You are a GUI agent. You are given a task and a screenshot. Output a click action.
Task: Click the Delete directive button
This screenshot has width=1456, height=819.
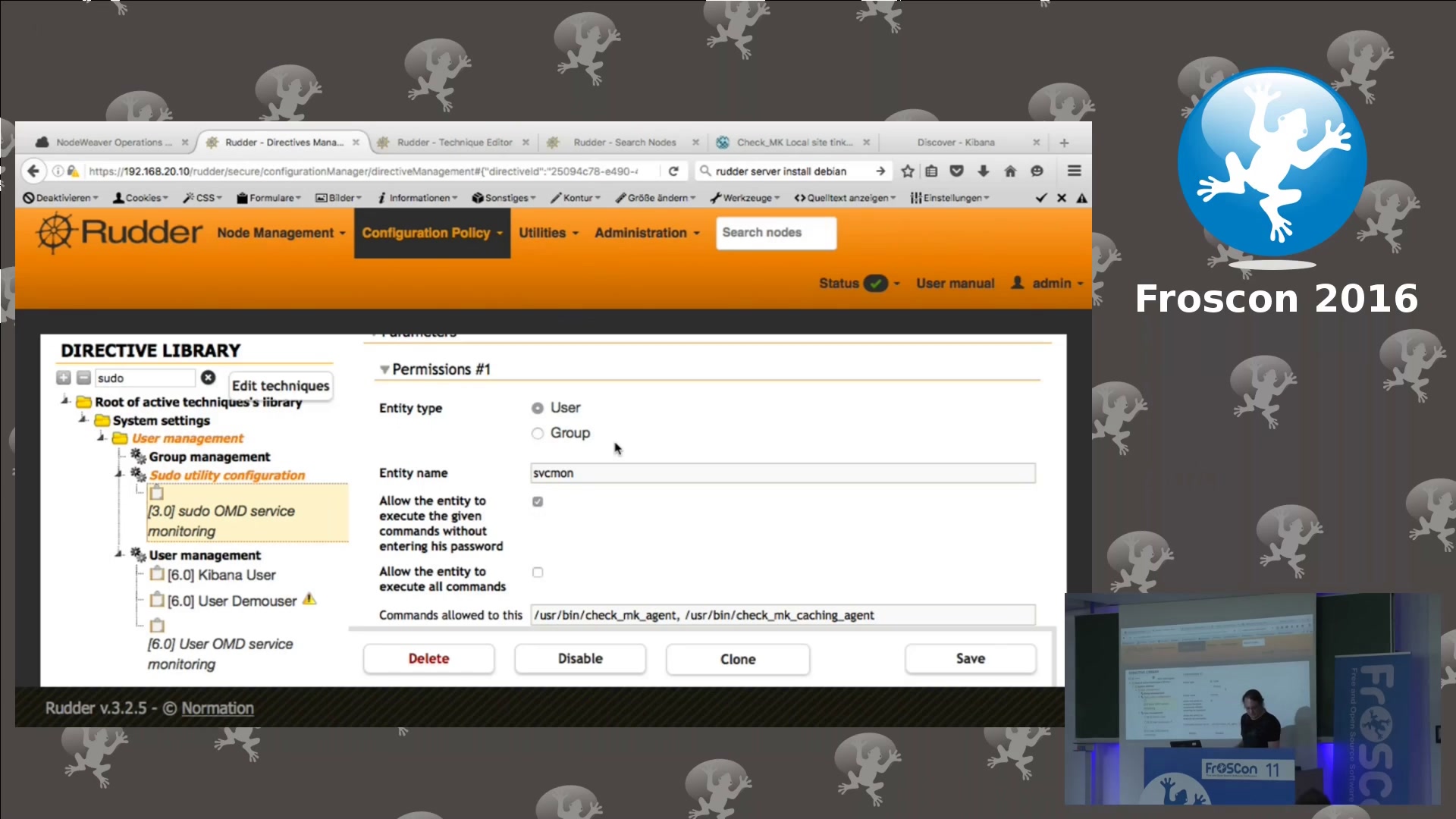point(428,658)
